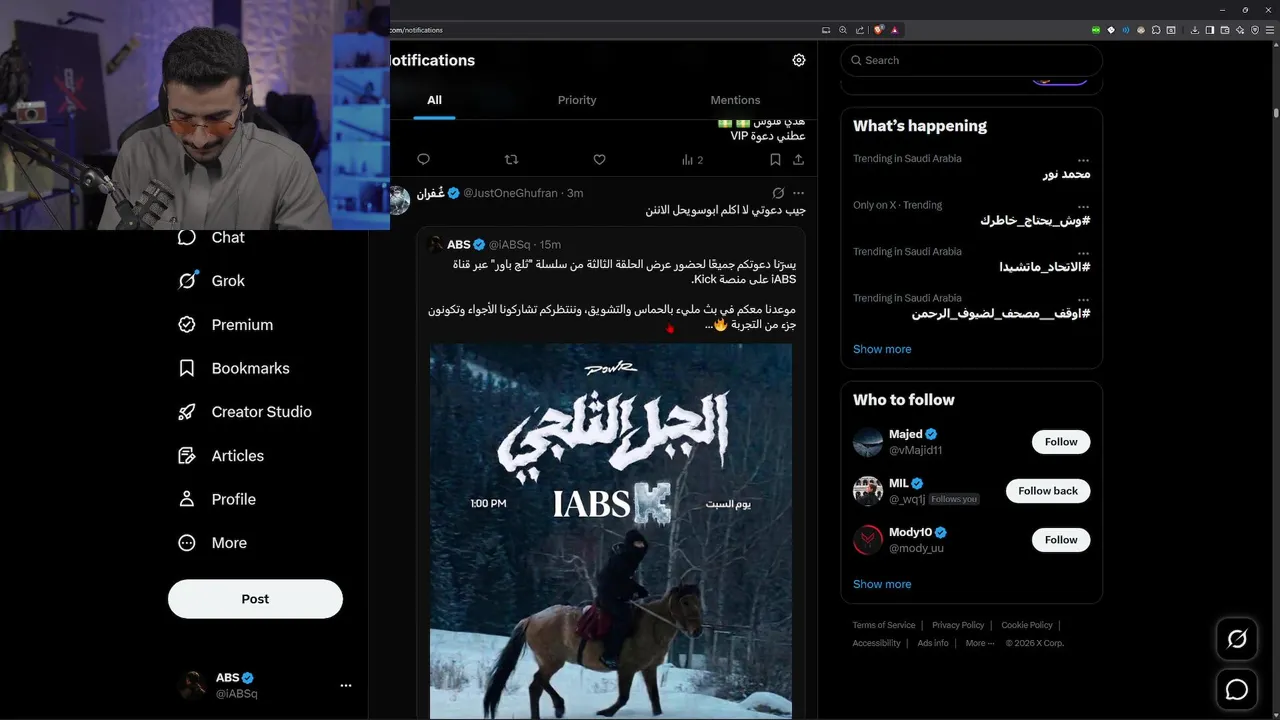Open Privacy Policy footer link

[958, 625]
